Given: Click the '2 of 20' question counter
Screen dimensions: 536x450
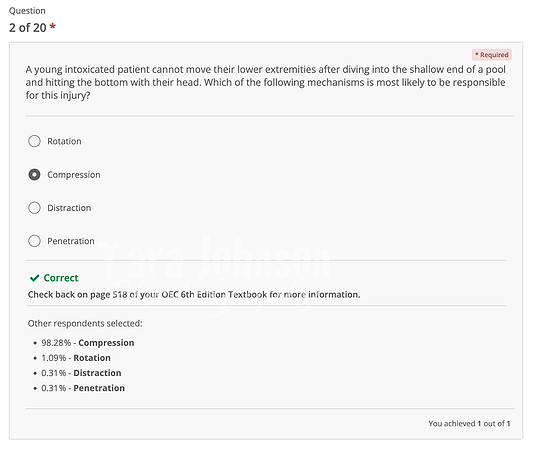Looking at the screenshot, I should pyautogui.click(x=27, y=28).
